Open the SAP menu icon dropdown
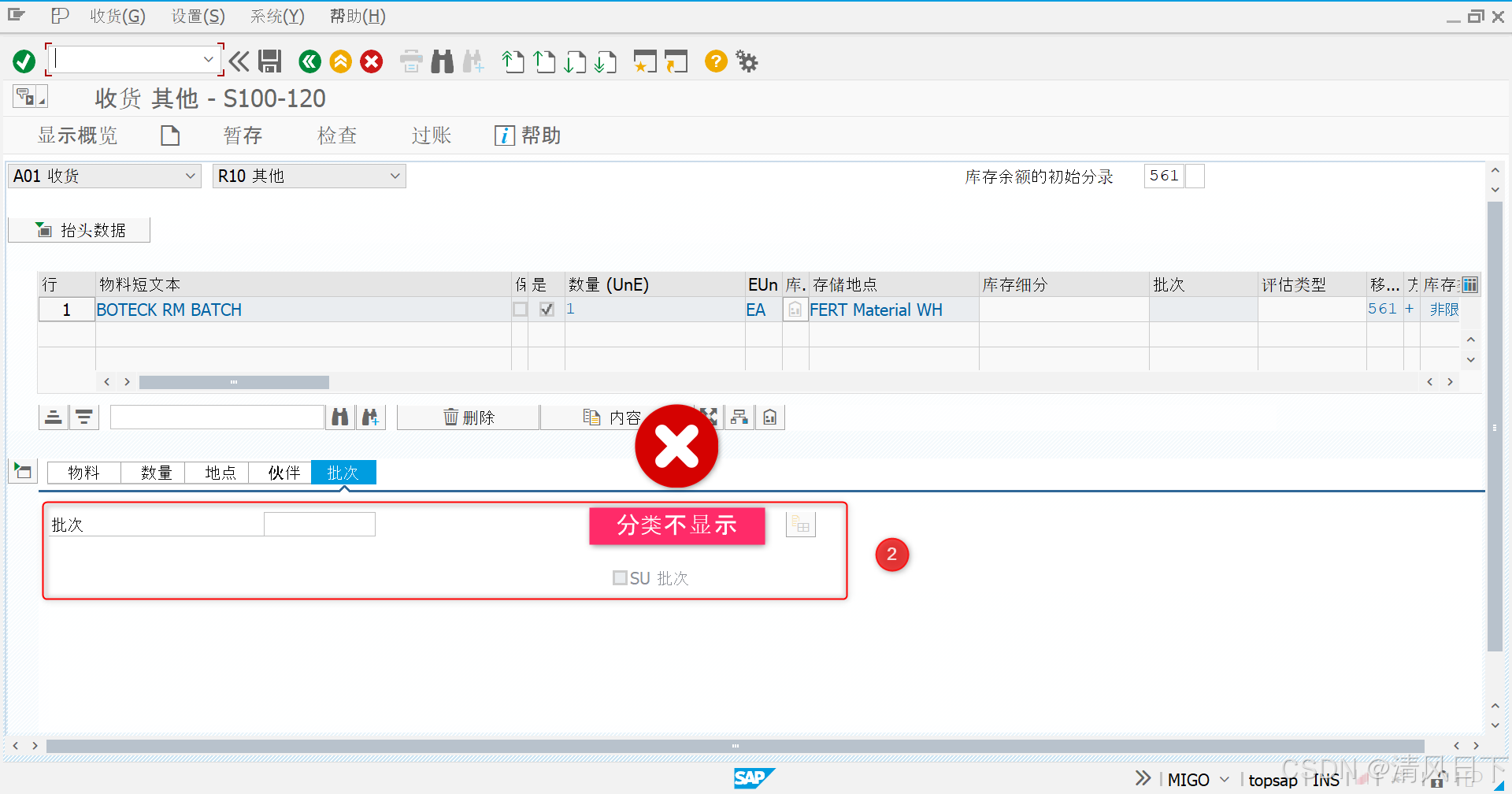 coord(17,15)
